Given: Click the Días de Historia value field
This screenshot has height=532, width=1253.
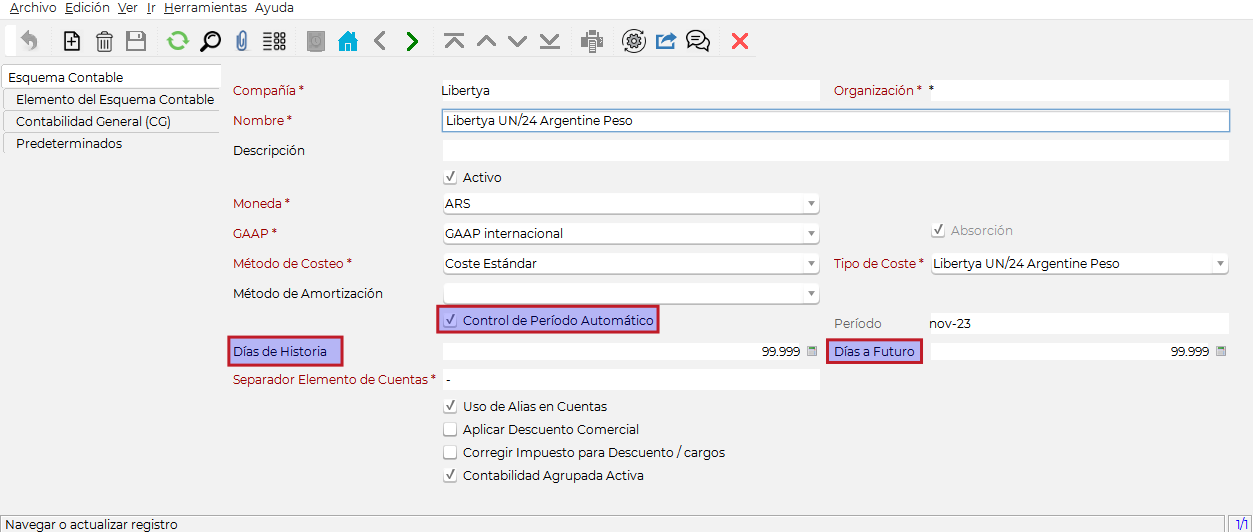Looking at the screenshot, I should (x=622, y=352).
